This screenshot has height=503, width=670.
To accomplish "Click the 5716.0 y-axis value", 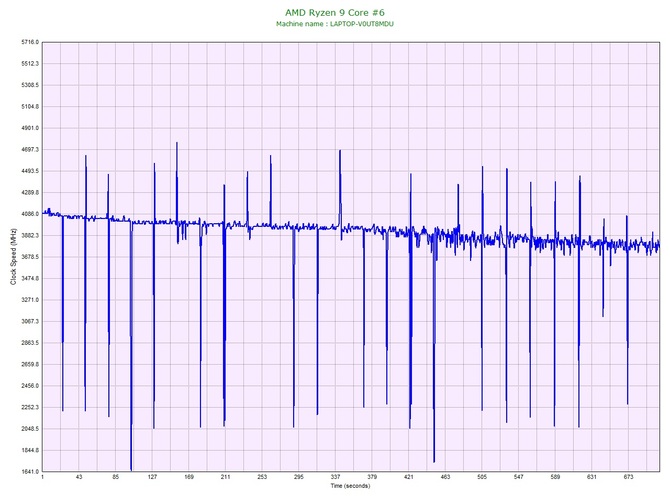I will click(30, 42).
